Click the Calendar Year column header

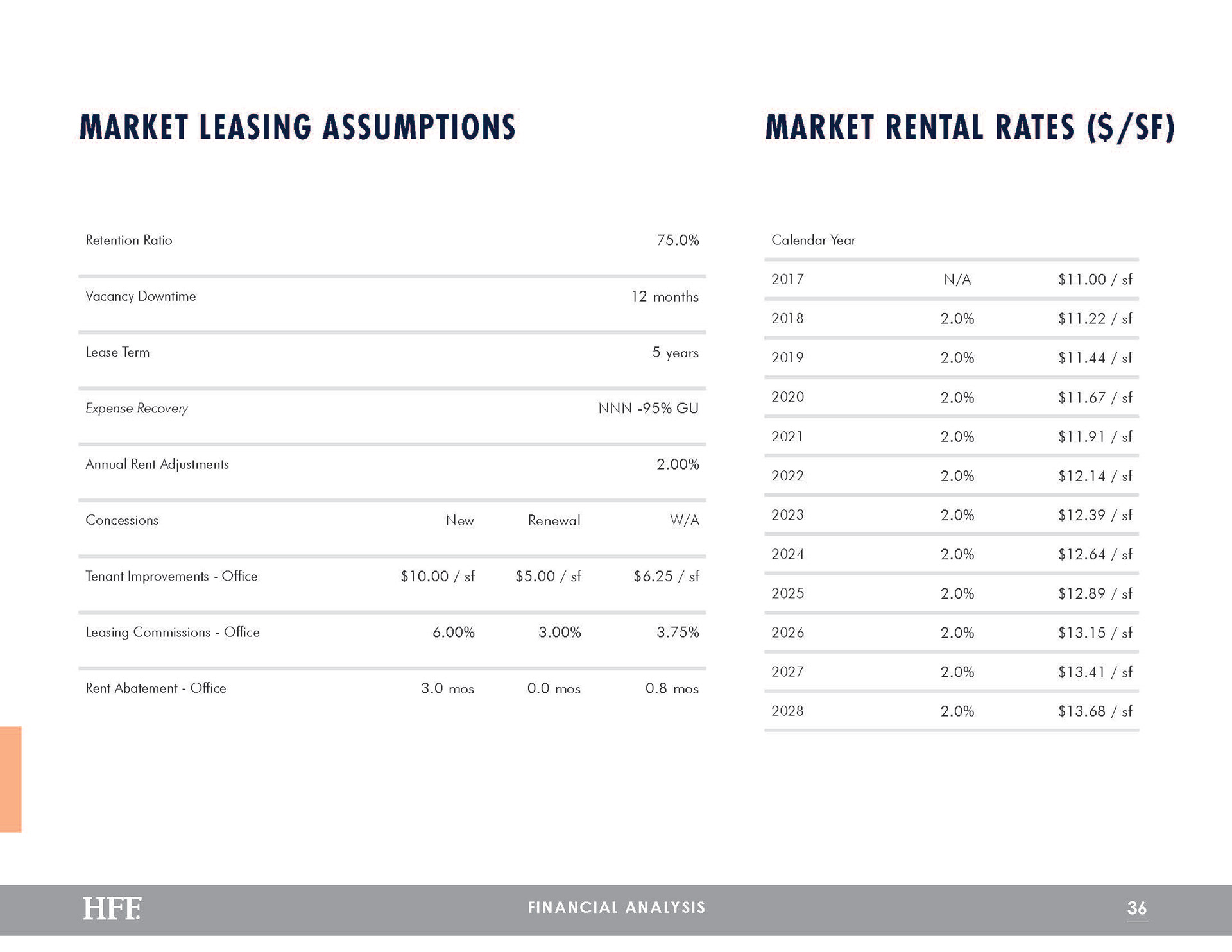point(813,241)
